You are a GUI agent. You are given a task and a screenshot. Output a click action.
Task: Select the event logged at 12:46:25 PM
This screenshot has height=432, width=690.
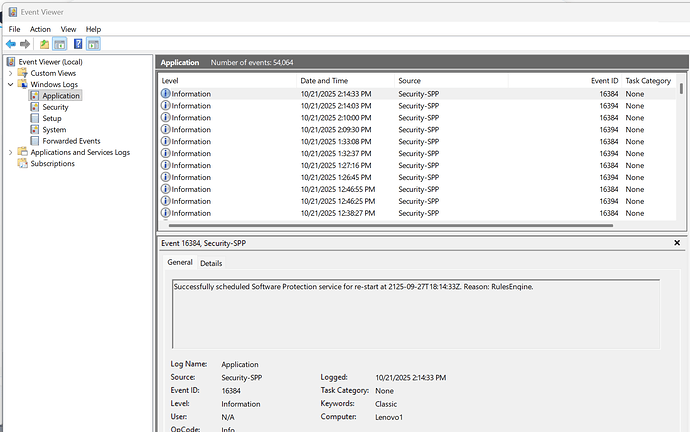point(417,201)
